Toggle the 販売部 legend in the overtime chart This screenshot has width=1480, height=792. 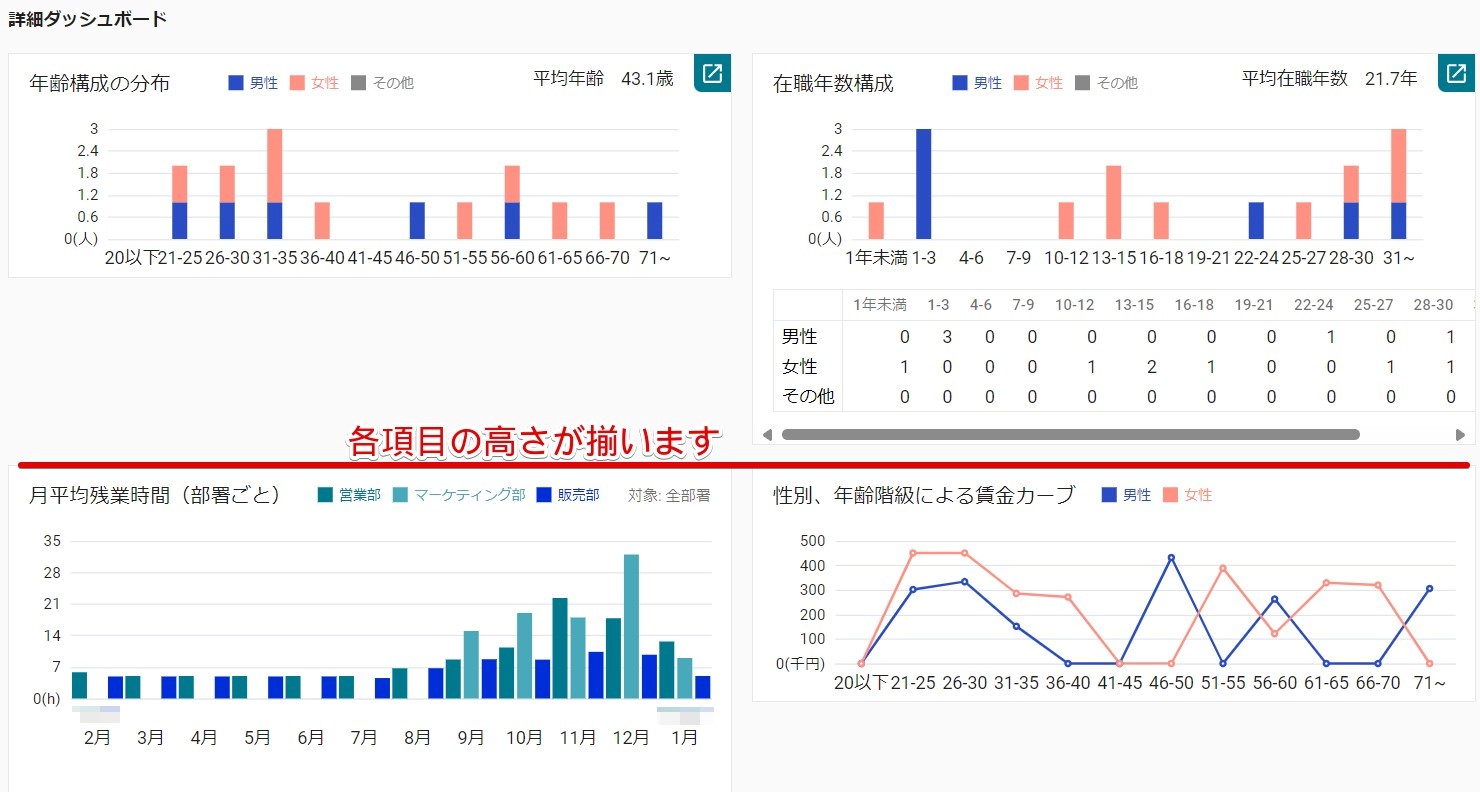568,495
